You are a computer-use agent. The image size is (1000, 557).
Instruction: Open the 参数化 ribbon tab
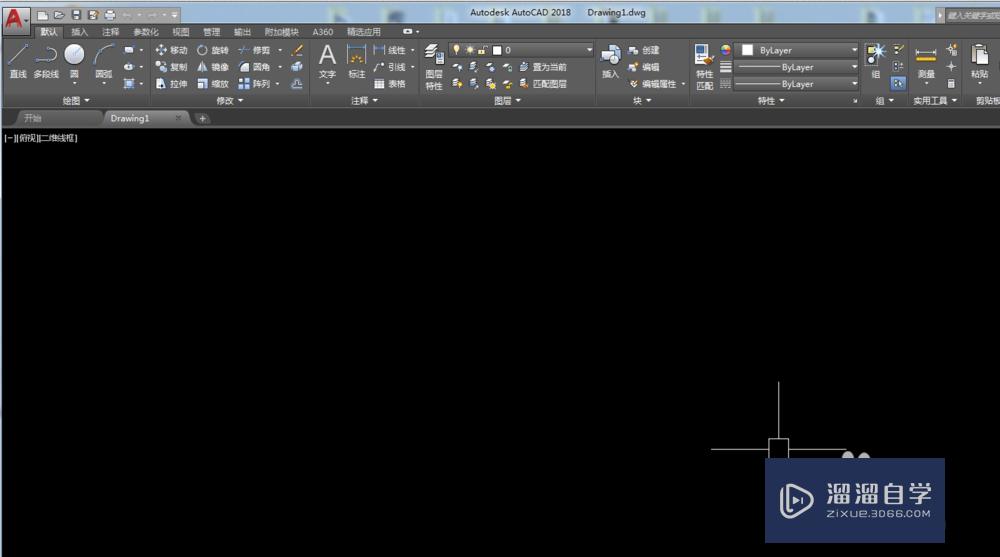click(x=145, y=32)
